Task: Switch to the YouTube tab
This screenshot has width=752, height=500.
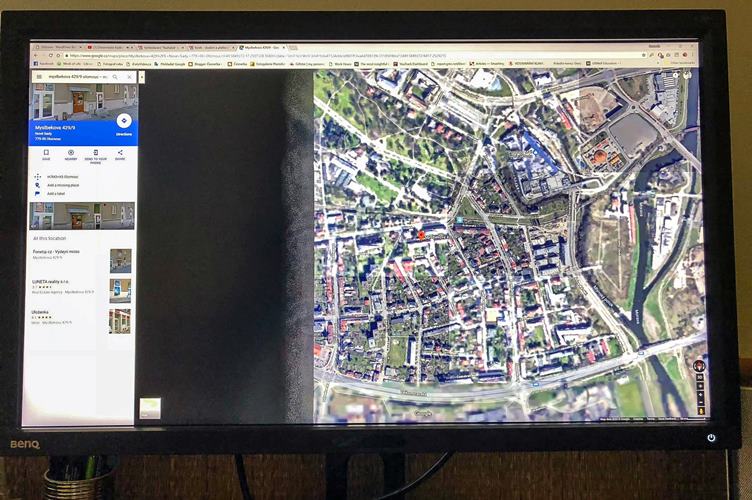Action: [111, 47]
